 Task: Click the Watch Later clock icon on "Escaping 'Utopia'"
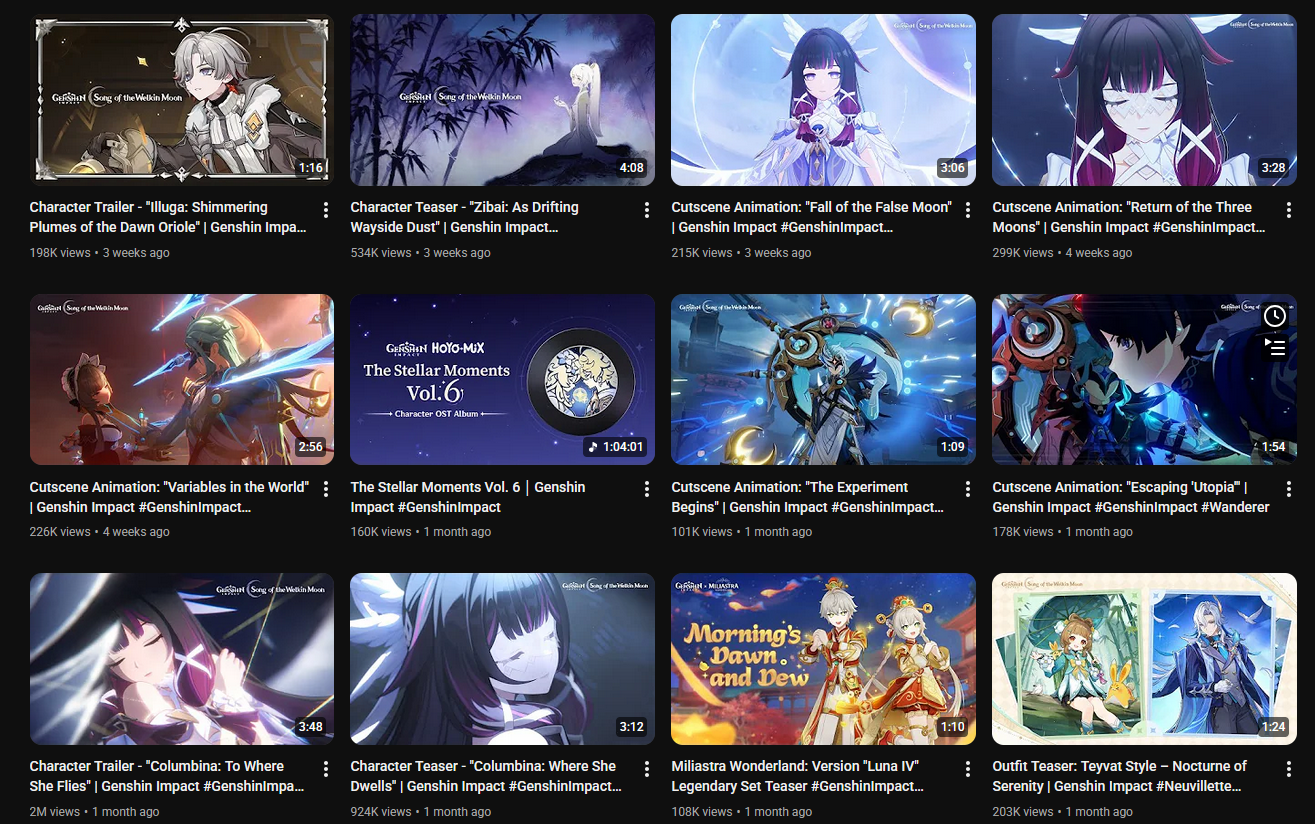[x=1274, y=316]
